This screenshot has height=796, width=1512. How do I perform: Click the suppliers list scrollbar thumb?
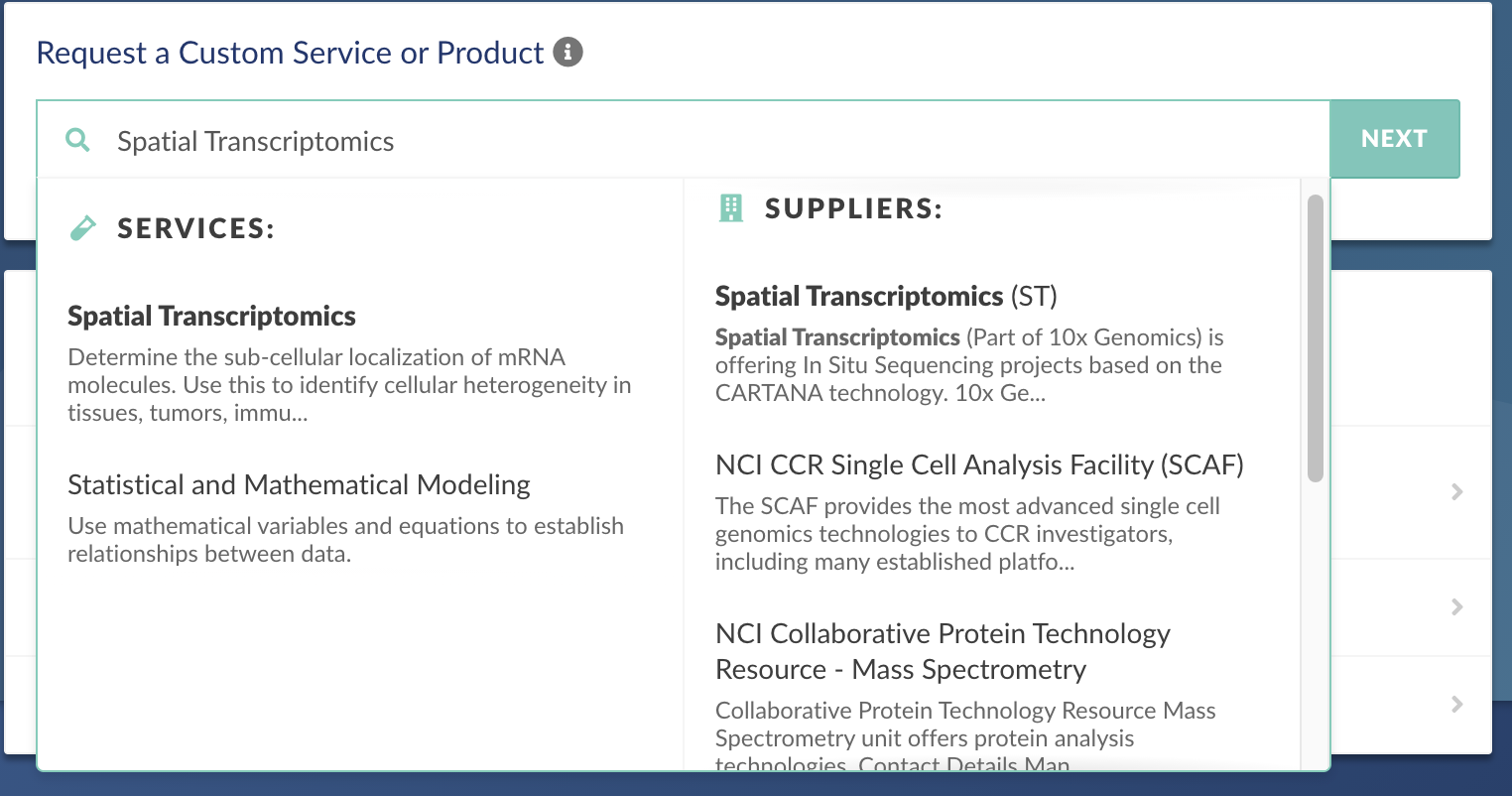1315,337
